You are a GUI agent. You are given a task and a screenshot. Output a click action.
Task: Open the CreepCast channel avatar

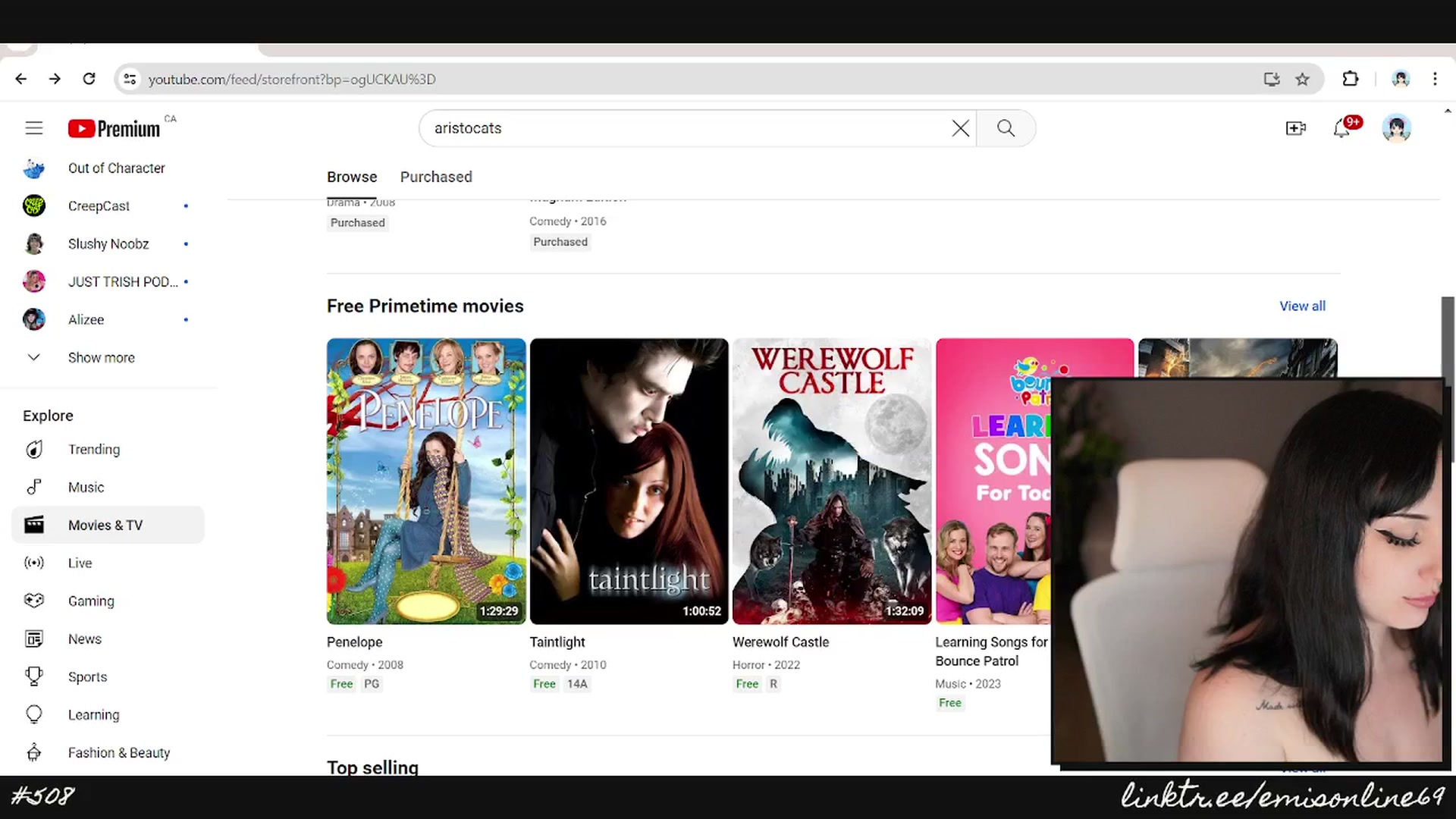point(34,206)
